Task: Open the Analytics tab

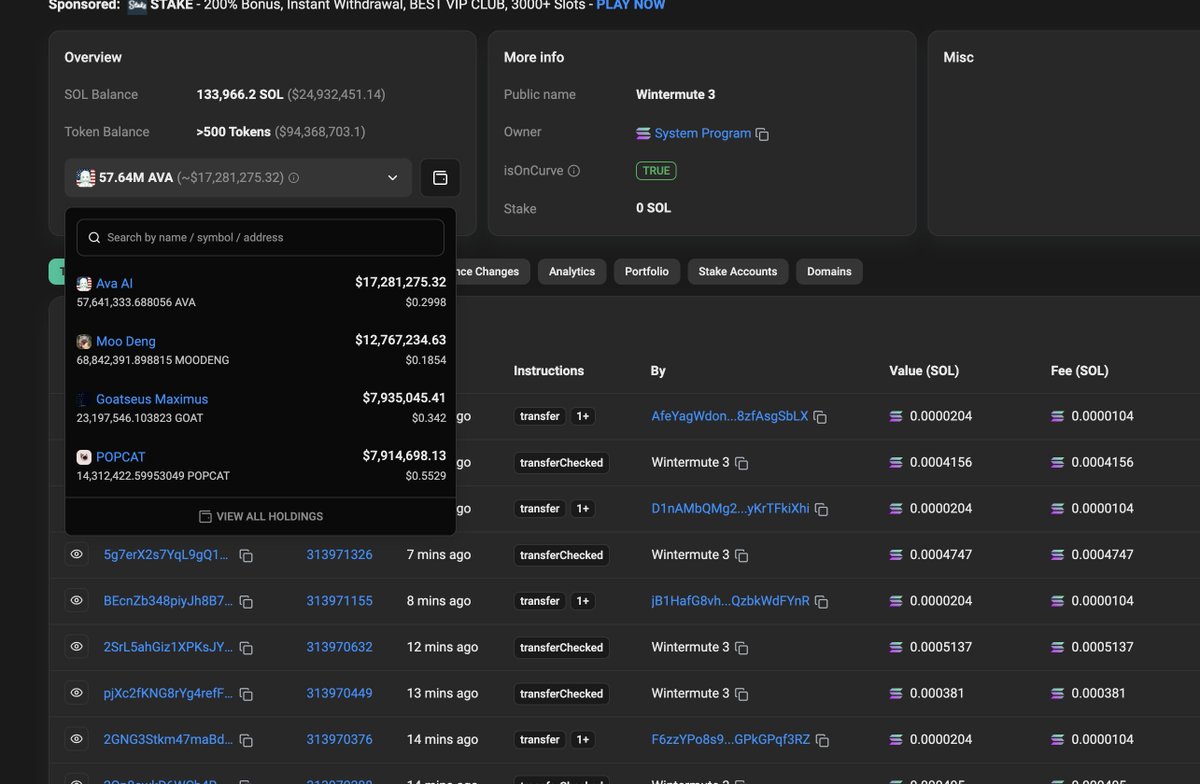Action: pyautogui.click(x=572, y=272)
